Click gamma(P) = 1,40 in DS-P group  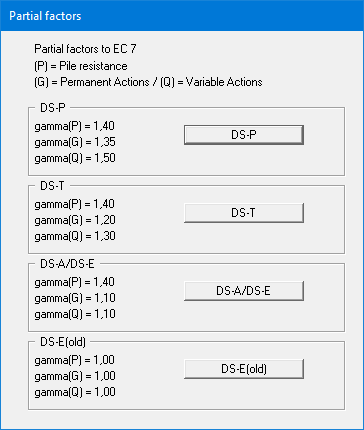pos(75,126)
